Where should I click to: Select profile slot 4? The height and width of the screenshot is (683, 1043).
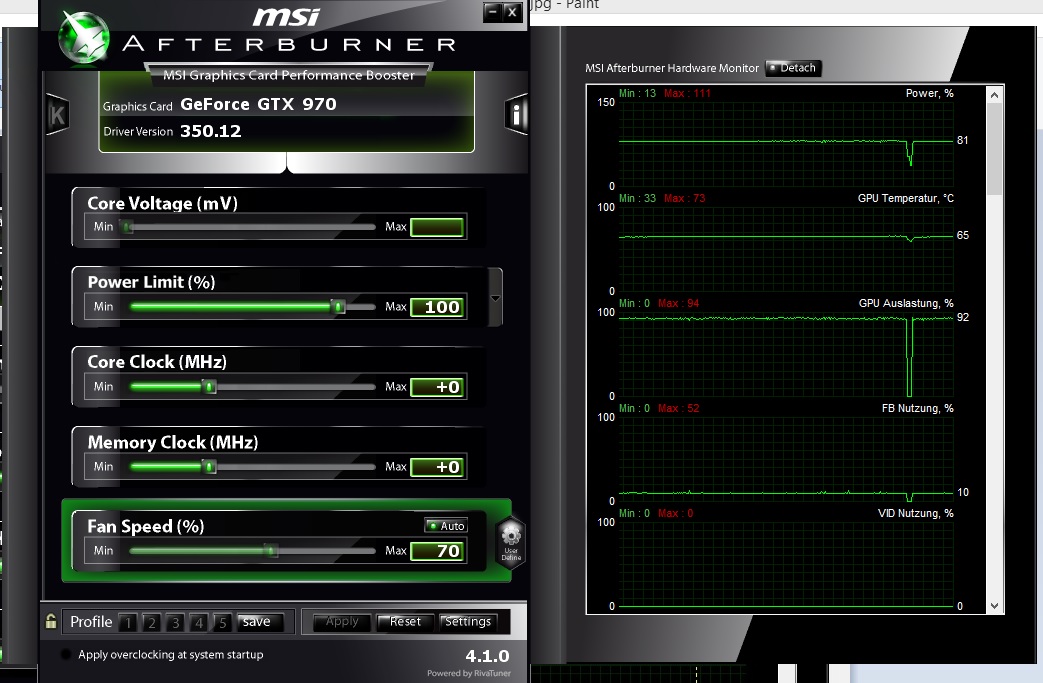[x=199, y=622]
